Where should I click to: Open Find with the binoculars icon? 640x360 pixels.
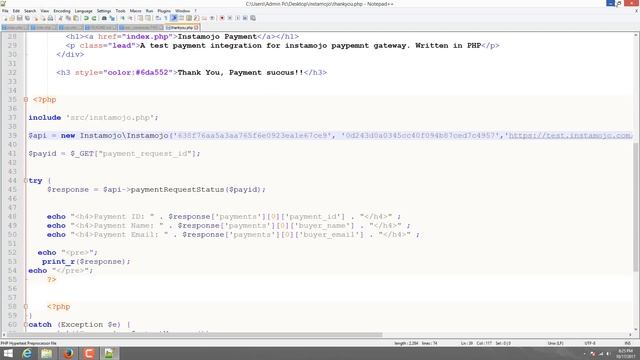tap(104, 18)
